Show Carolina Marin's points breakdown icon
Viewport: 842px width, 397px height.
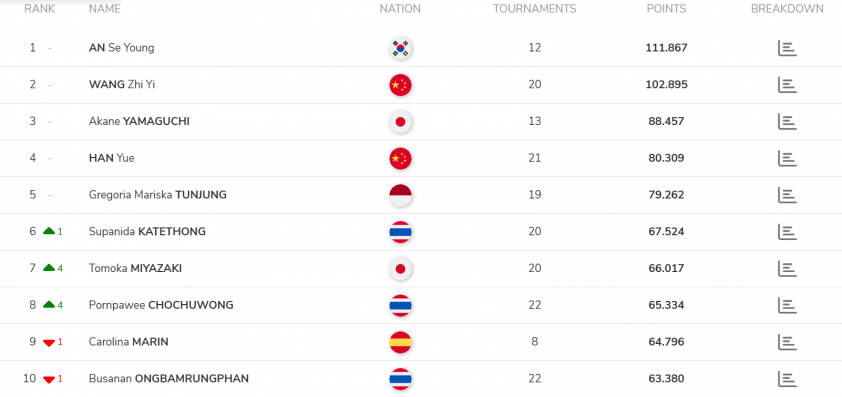pyautogui.click(x=787, y=342)
